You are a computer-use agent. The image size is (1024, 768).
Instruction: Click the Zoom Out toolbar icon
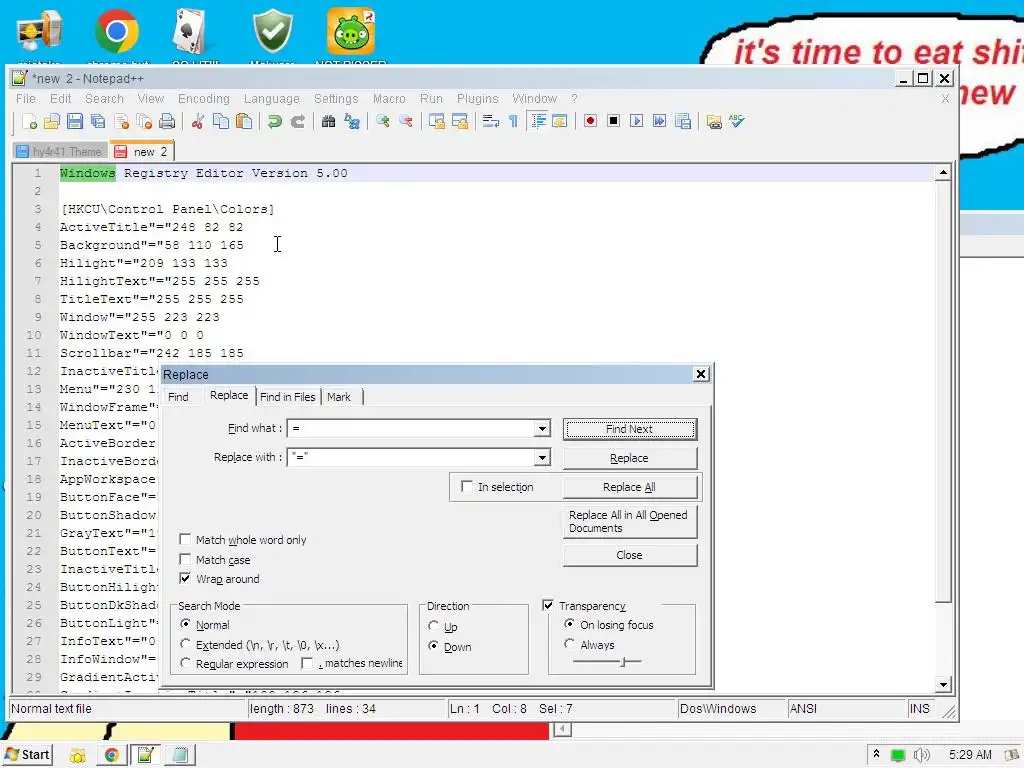pos(406,121)
